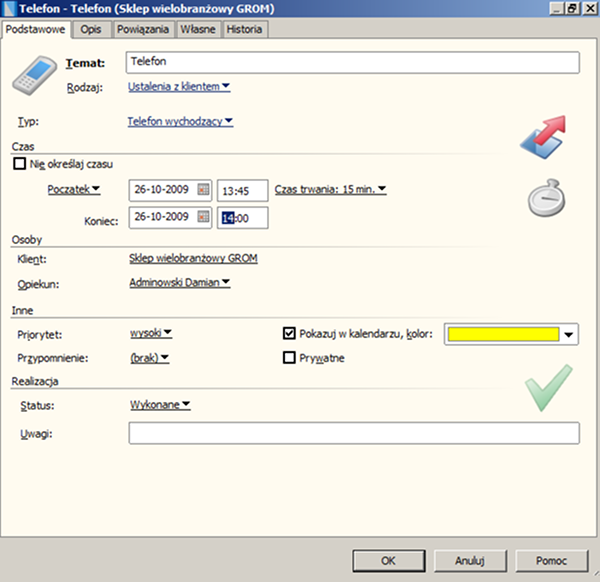This screenshot has height=582, width=600.
Task: Open the calendar picker for the start date
Action: tap(203, 190)
